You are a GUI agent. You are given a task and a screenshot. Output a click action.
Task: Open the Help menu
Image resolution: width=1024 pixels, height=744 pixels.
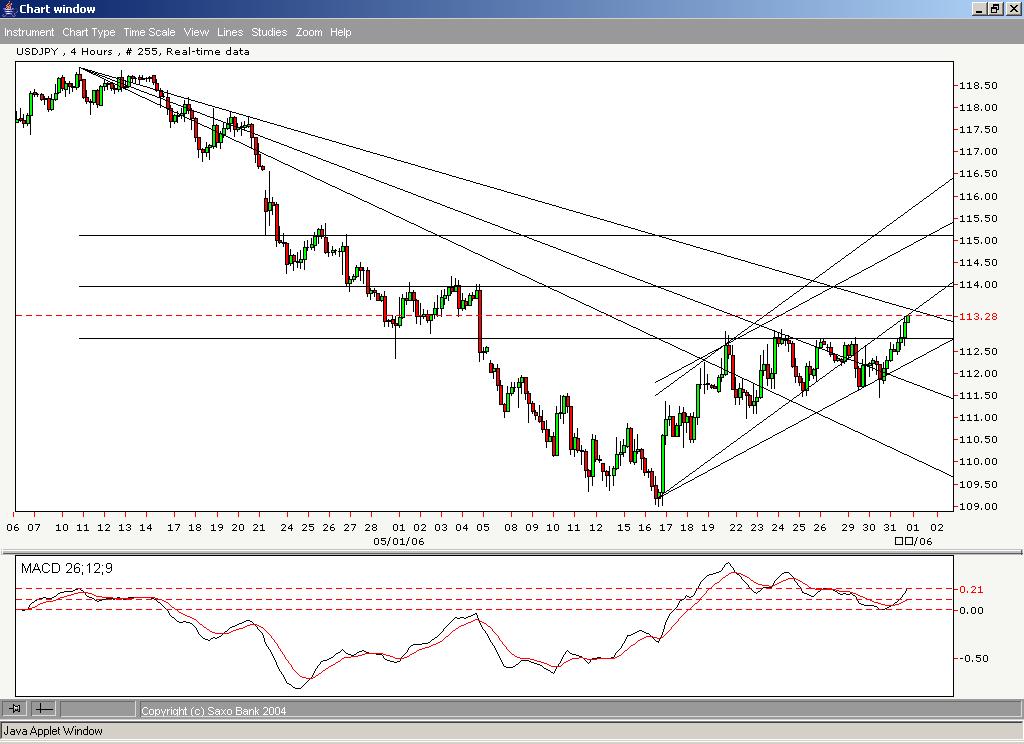(x=340, y=32)
